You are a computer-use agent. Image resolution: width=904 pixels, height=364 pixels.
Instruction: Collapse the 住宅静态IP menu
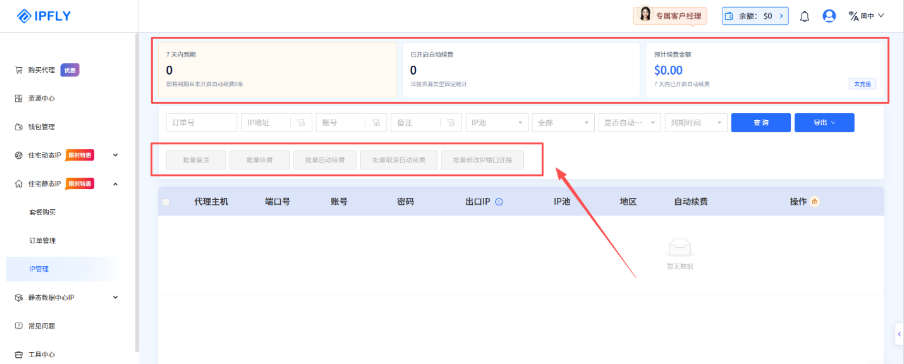(115, 183)
